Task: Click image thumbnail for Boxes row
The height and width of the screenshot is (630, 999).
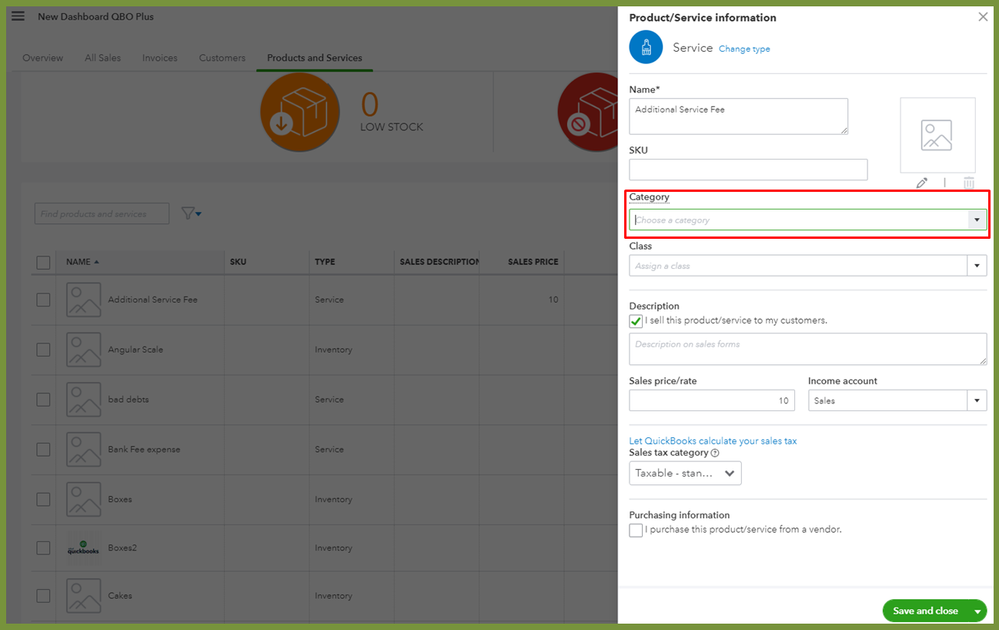Action: 83,499
